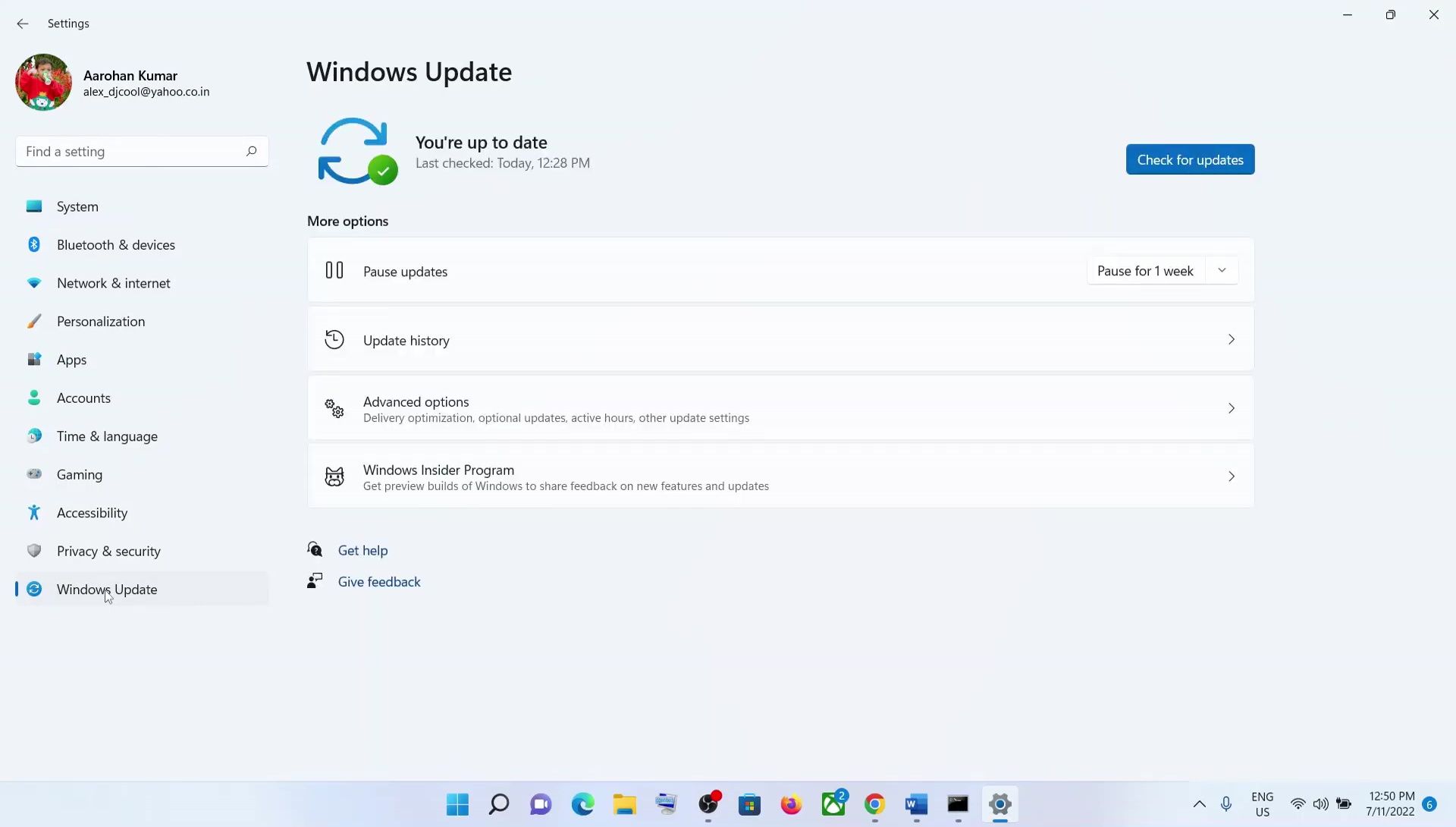Open Bluetooth & devices settings
1456x827 pixels.
tap(142, 245)
